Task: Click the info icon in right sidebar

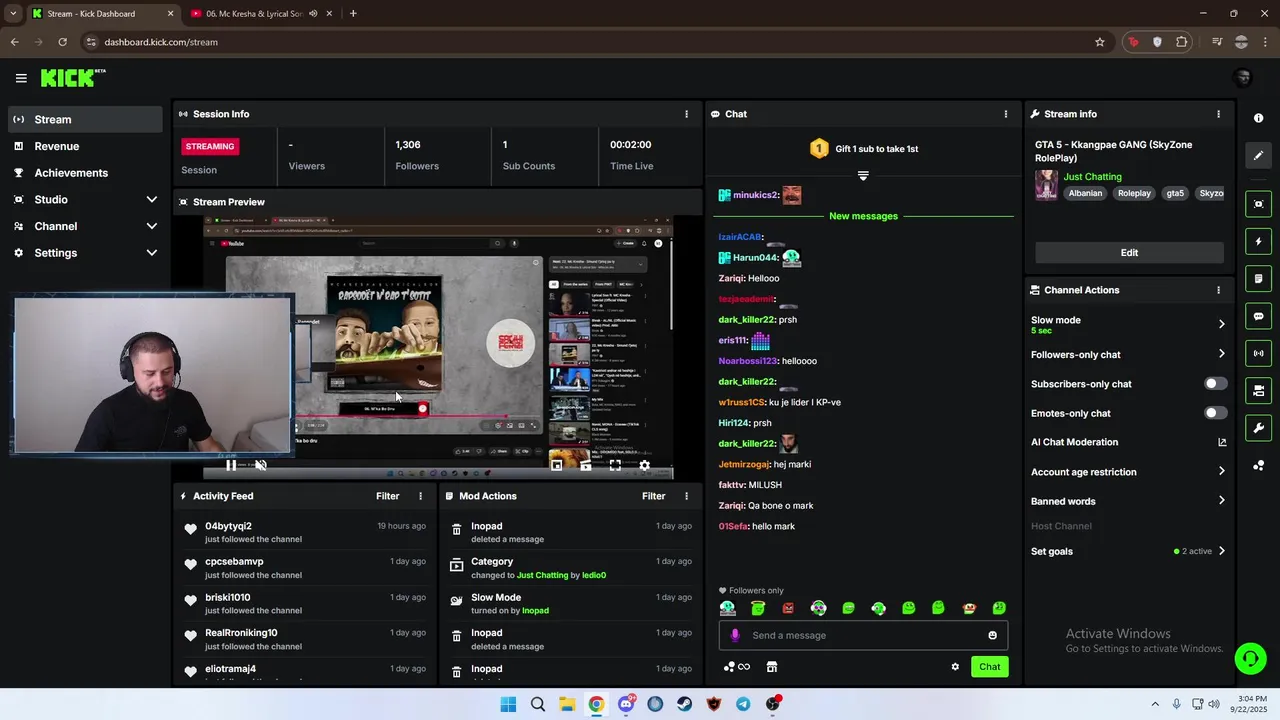Action: [x=1258, y=118]
